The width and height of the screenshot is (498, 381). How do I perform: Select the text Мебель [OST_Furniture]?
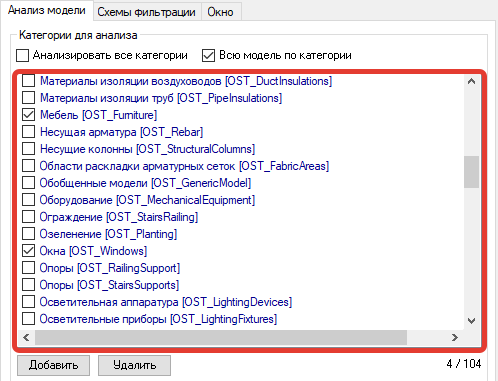(x=98, y=115)
